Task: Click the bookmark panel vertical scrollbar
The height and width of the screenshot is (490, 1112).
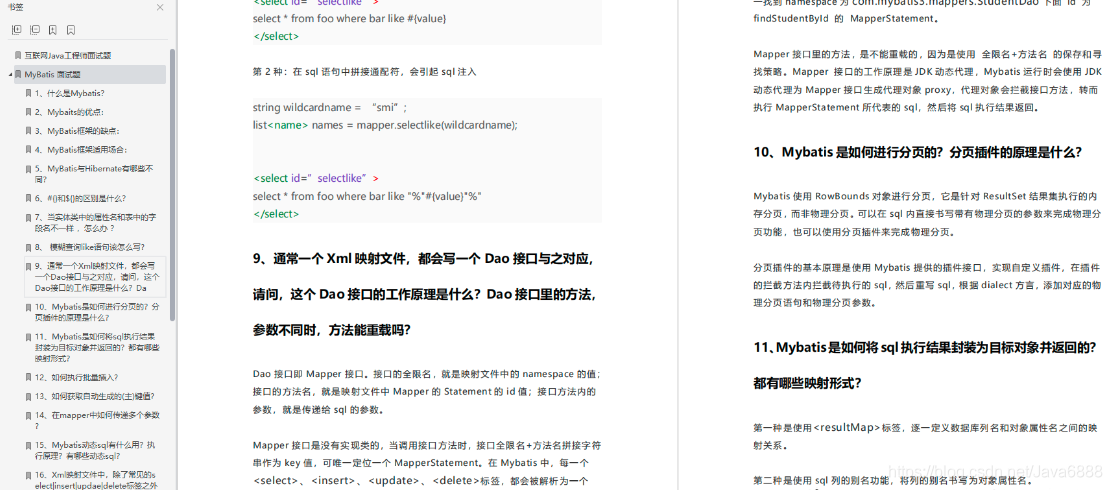Action: (173, 184)
